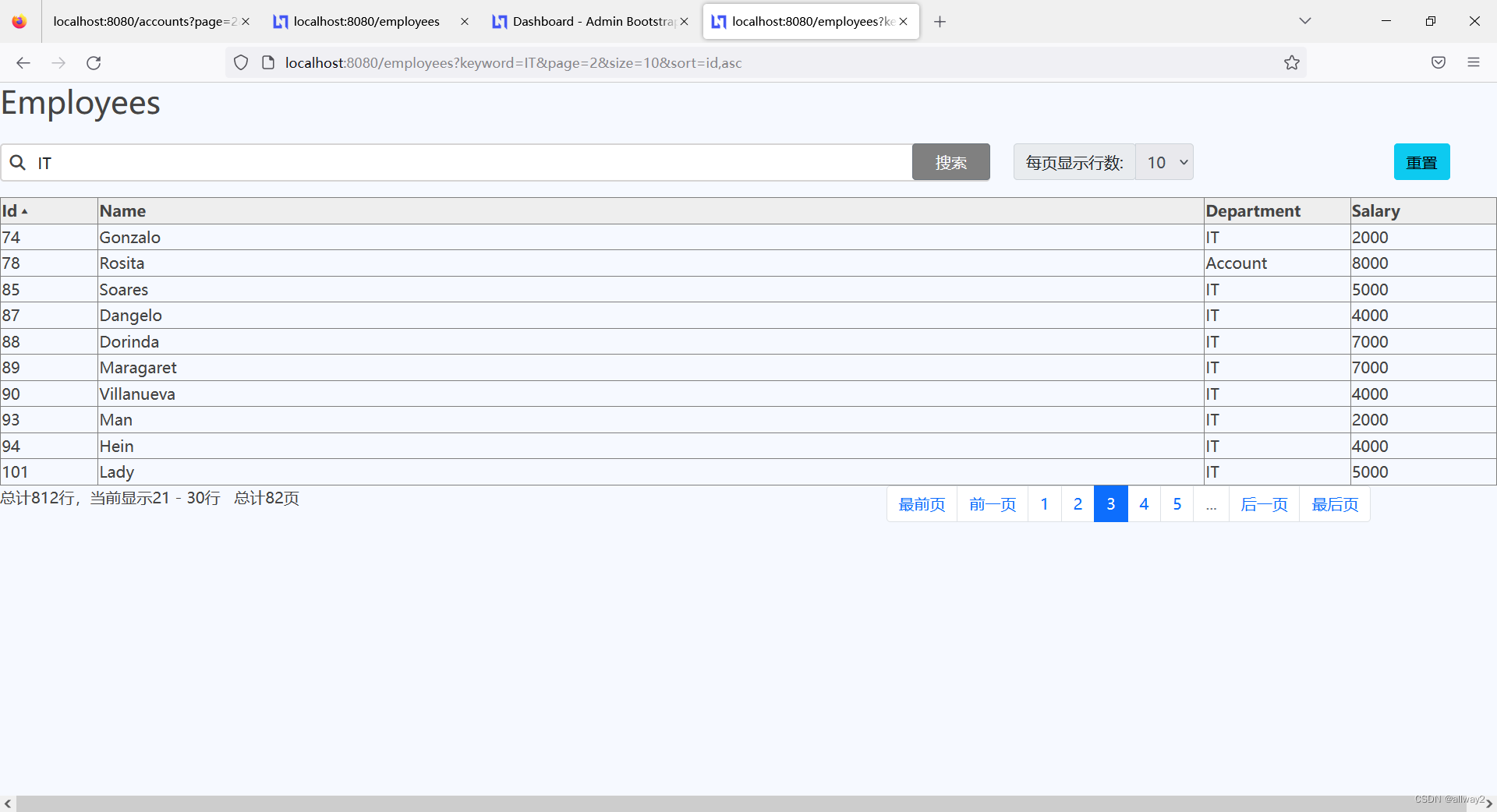Go to page 4
Image resolution: width=1497 pixels, height=812 pixels.
point(1144,504)
